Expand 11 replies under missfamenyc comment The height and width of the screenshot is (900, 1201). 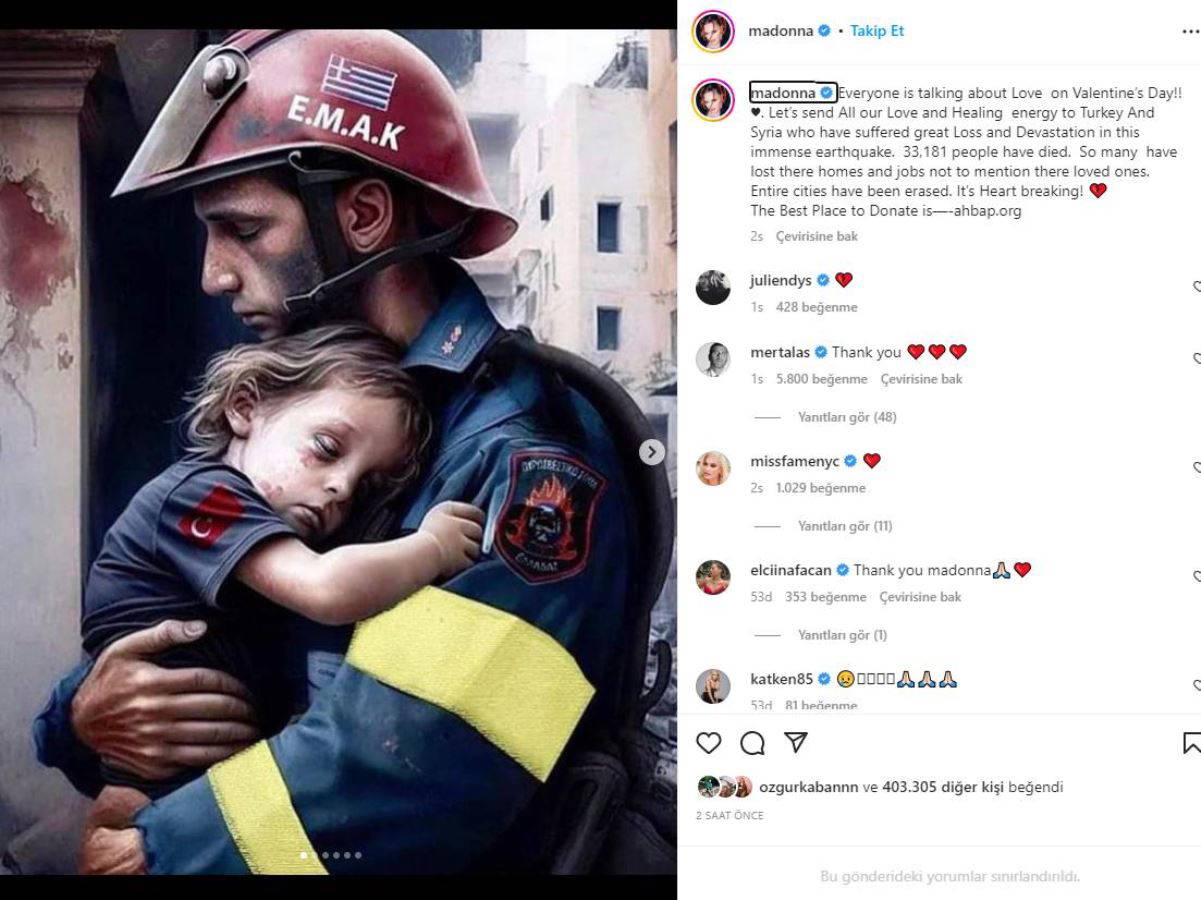[845, 526]
